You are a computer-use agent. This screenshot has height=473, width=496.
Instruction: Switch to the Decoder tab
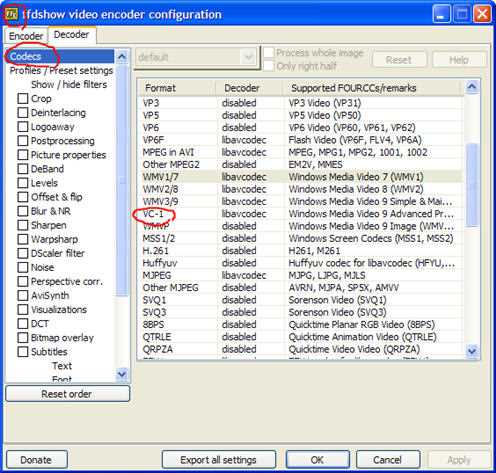[72, 35]
